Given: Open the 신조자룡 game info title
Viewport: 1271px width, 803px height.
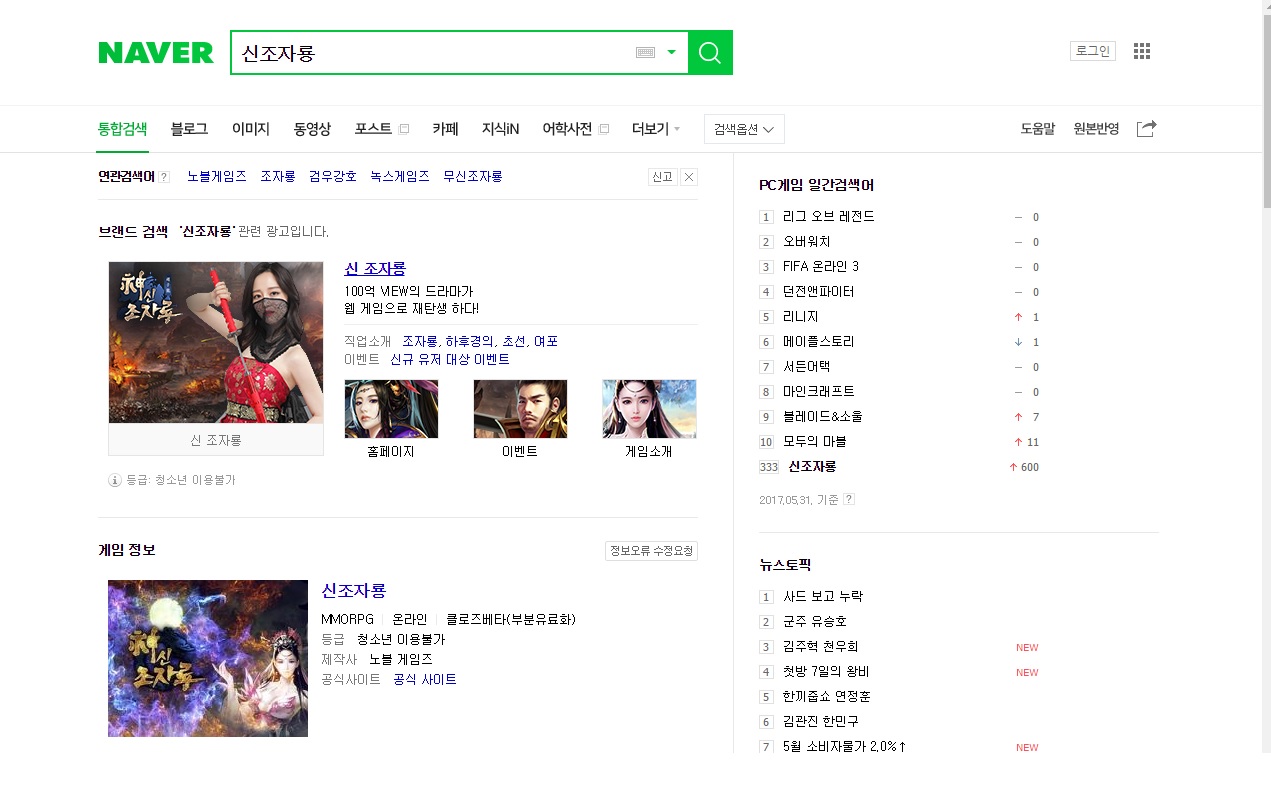Looking at the screenshot, I should point(353,590).
